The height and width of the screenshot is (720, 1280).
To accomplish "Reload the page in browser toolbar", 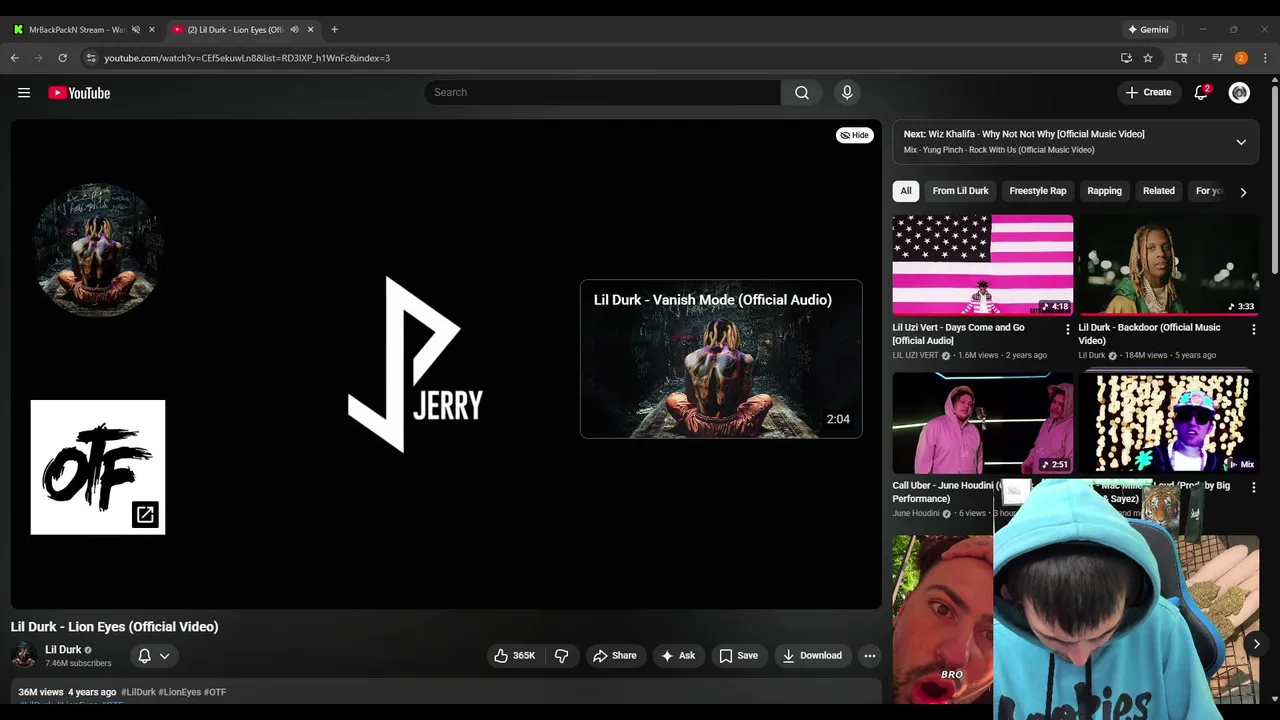I will [x=62, y=58].
